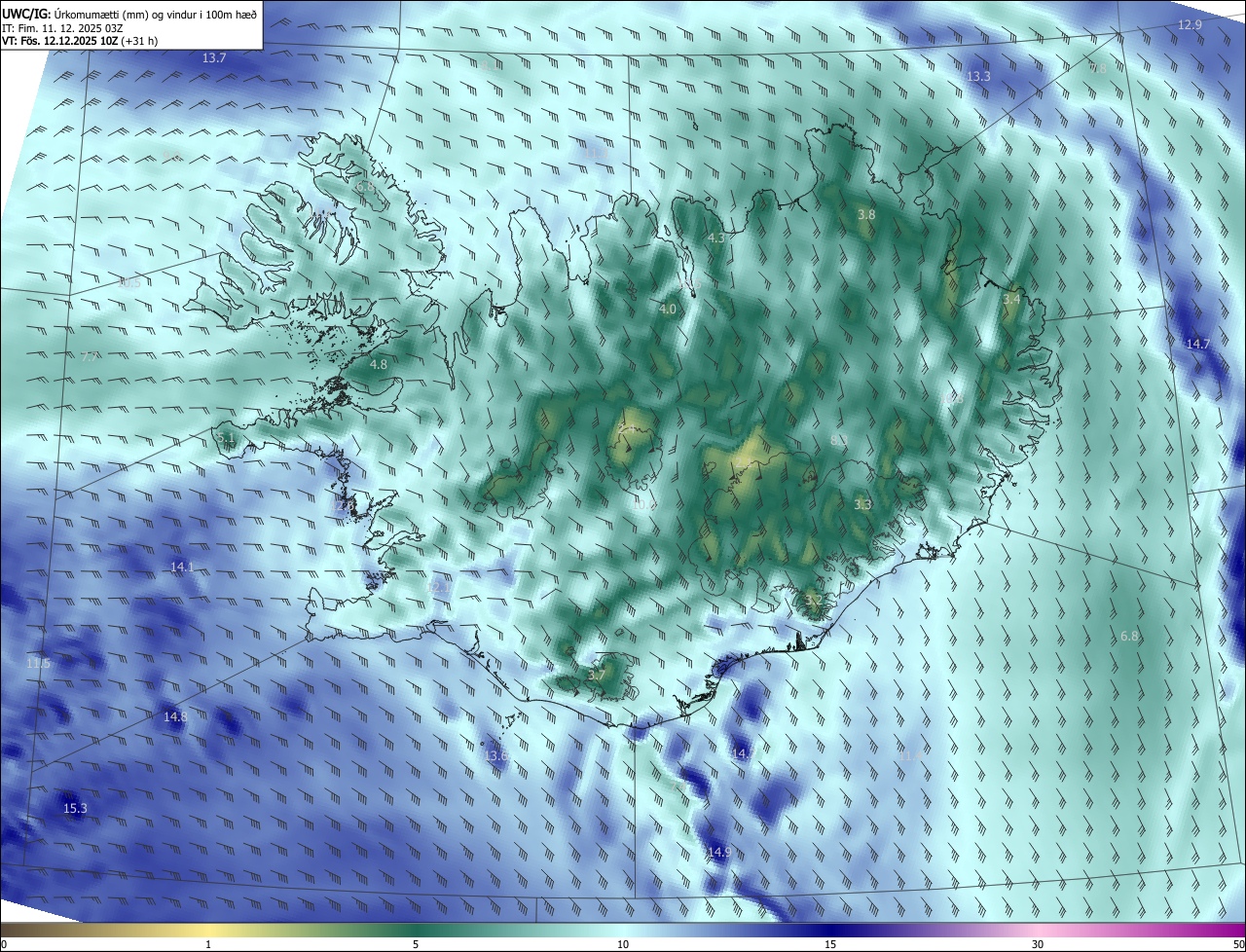Click the '15.3' value label
Viewport: 1246px width, 952px height.
75,809
